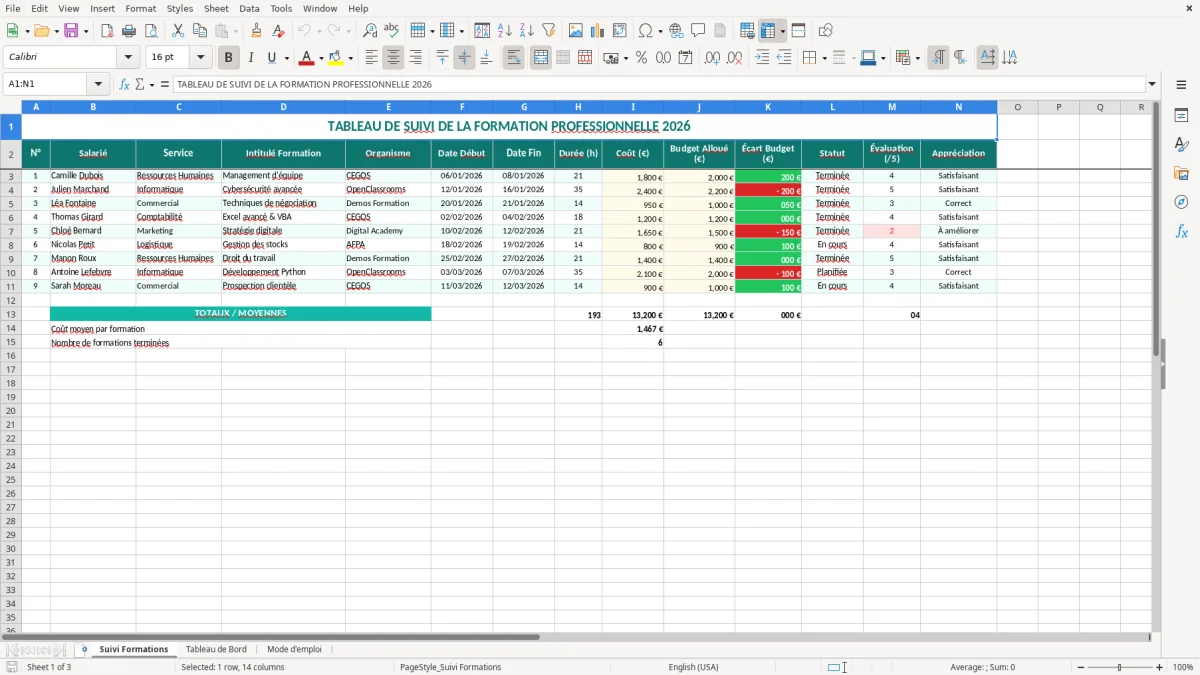Toggle Center Horizontally alignment
Viewport: 1200px width, 675px height.
(x=394, y=58)
